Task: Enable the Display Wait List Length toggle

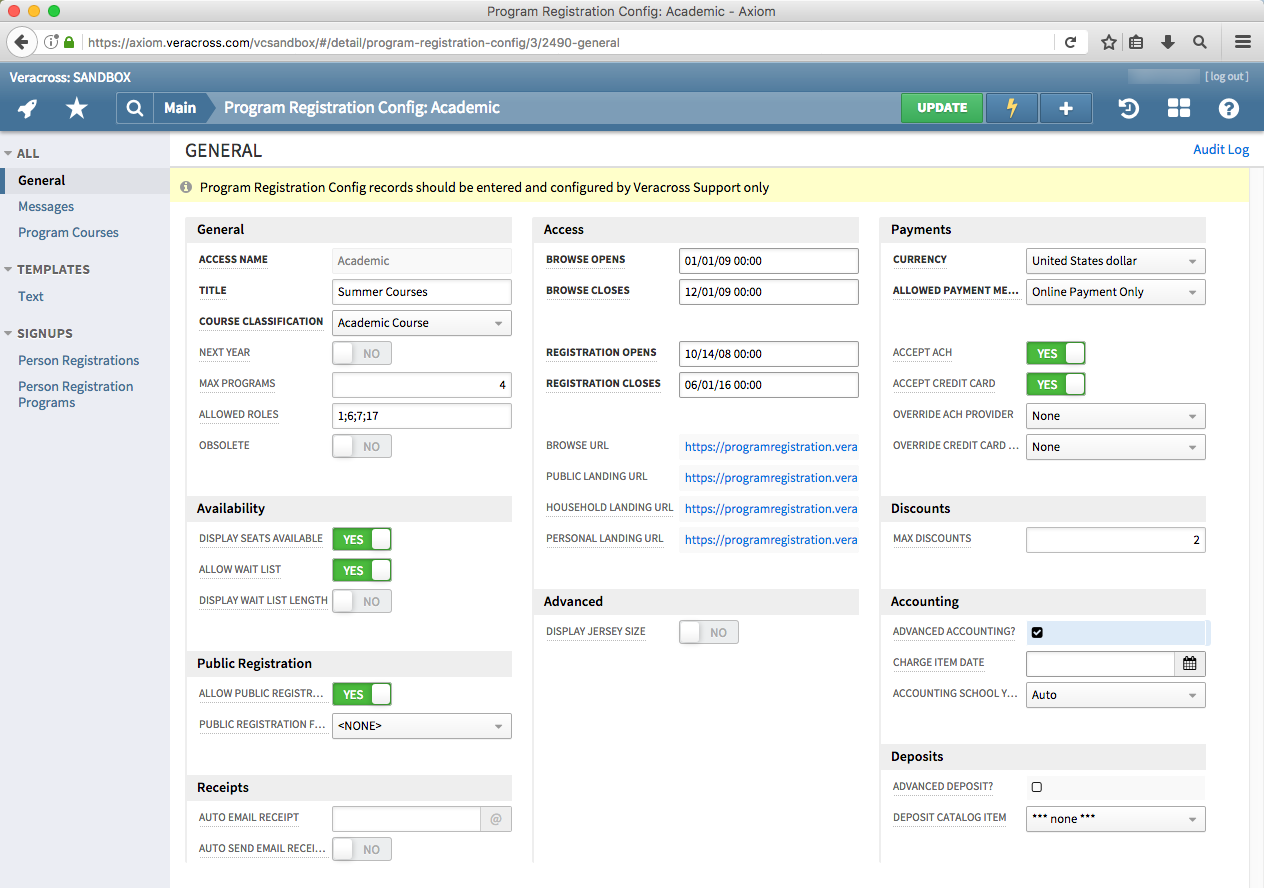Action: [361, 600]
